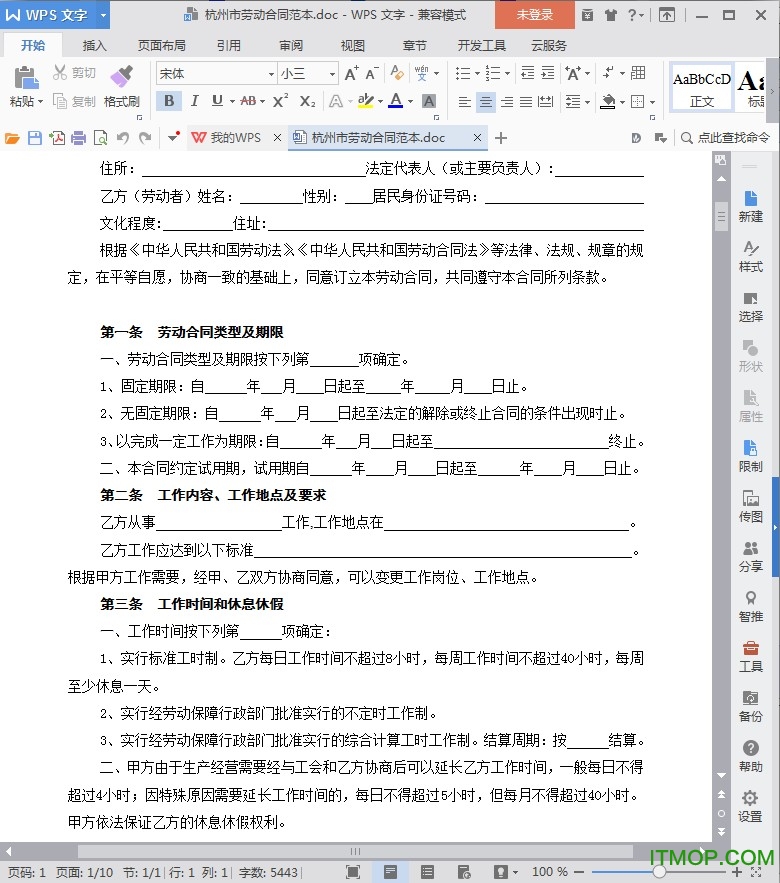This screenshot has width=780, height=883.
Task: Click the text highlight color swatch
Action: (366, 101)
